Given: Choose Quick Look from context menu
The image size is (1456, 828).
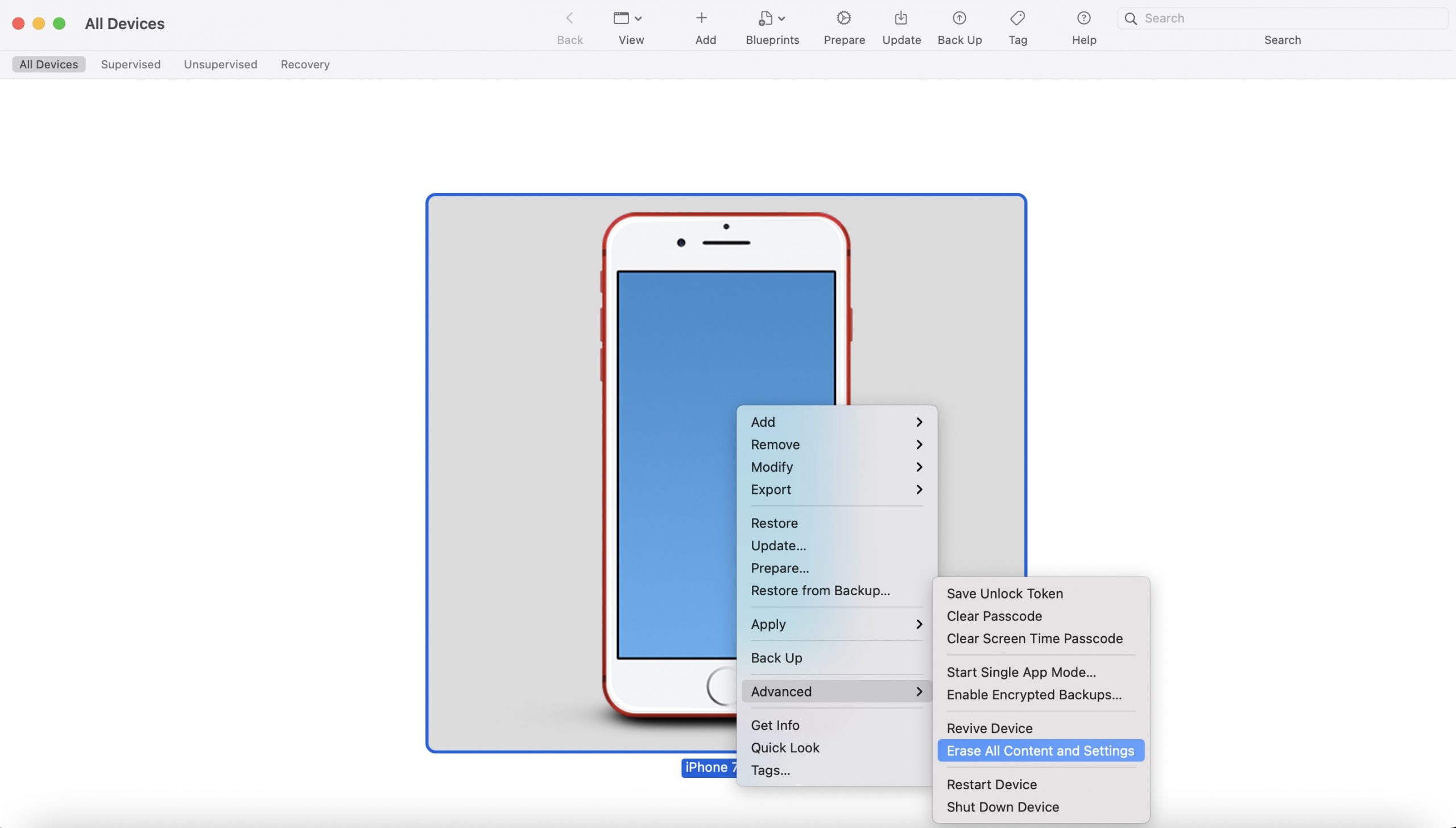Looking at the screenshot, I should coord(837,748).
